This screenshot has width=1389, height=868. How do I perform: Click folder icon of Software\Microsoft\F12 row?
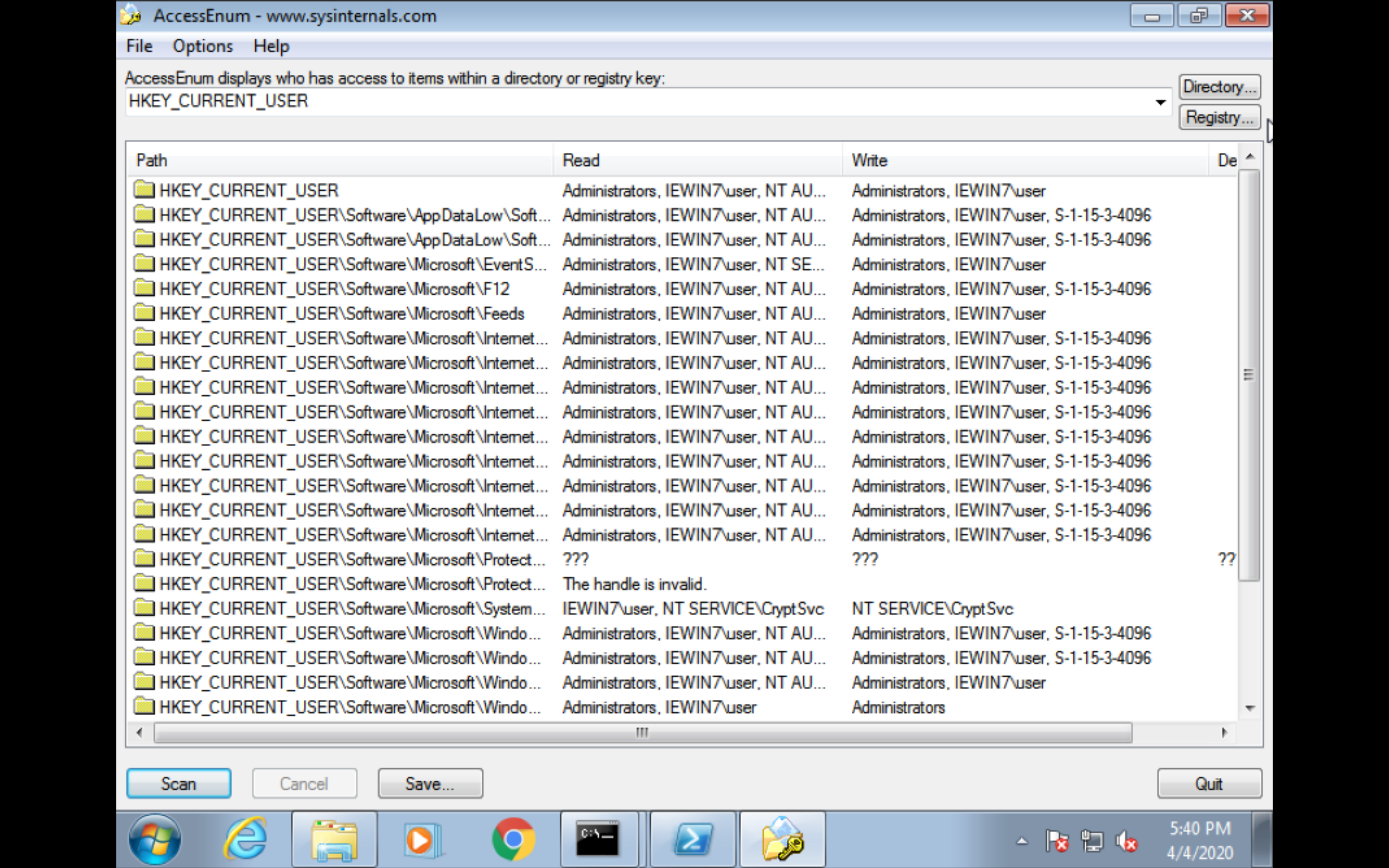144,288
